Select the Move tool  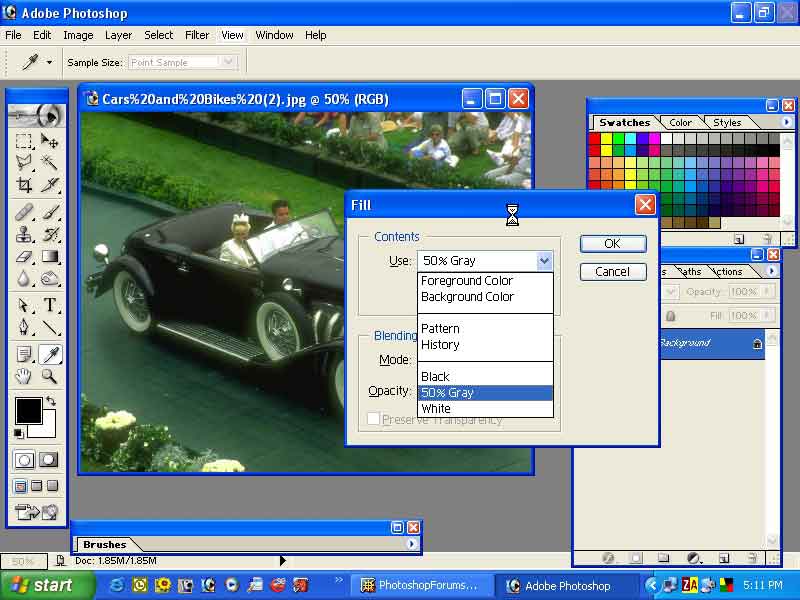click(49, 141)
